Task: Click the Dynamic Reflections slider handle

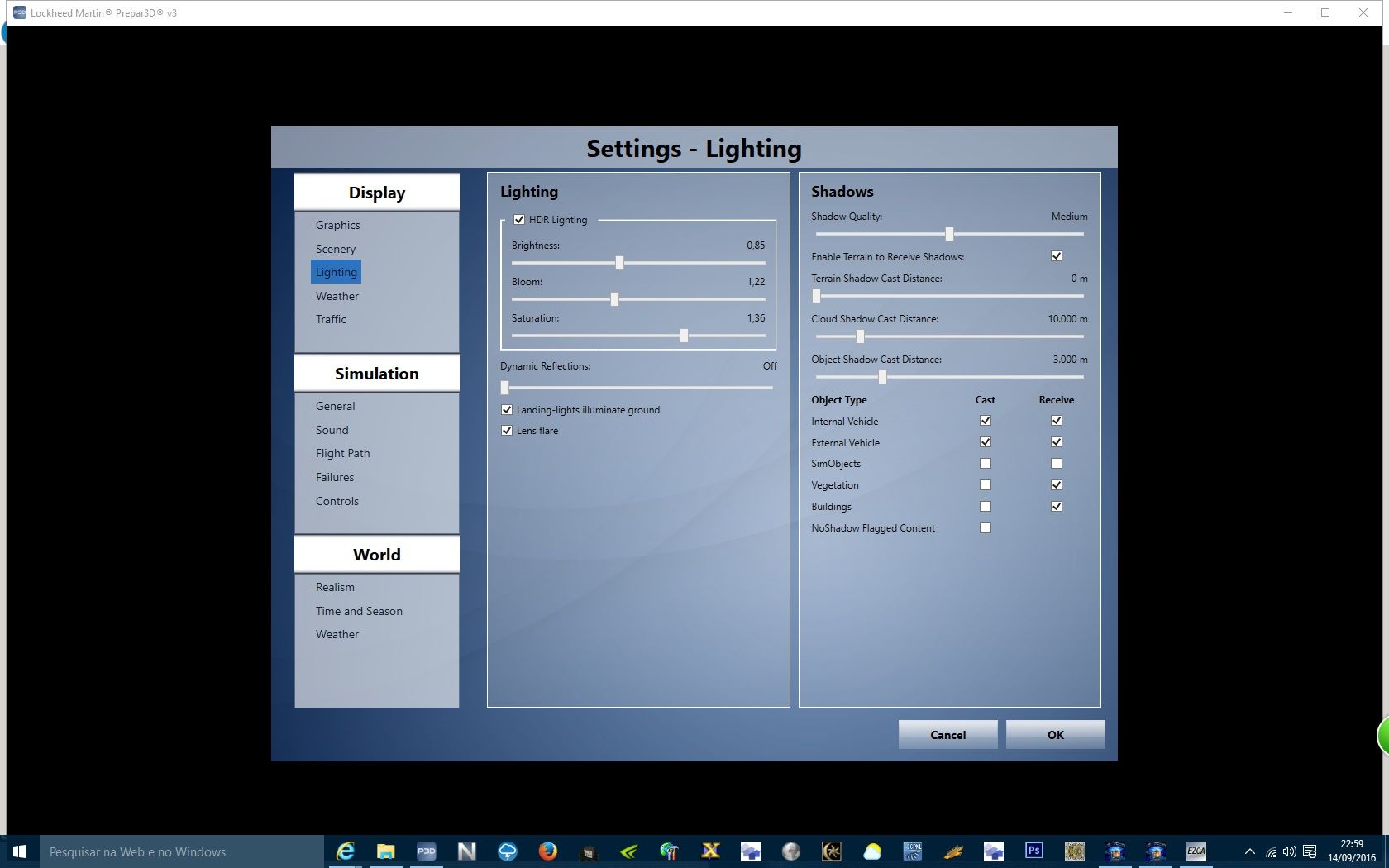Action: pyautogui.click(x=505, y=388)
